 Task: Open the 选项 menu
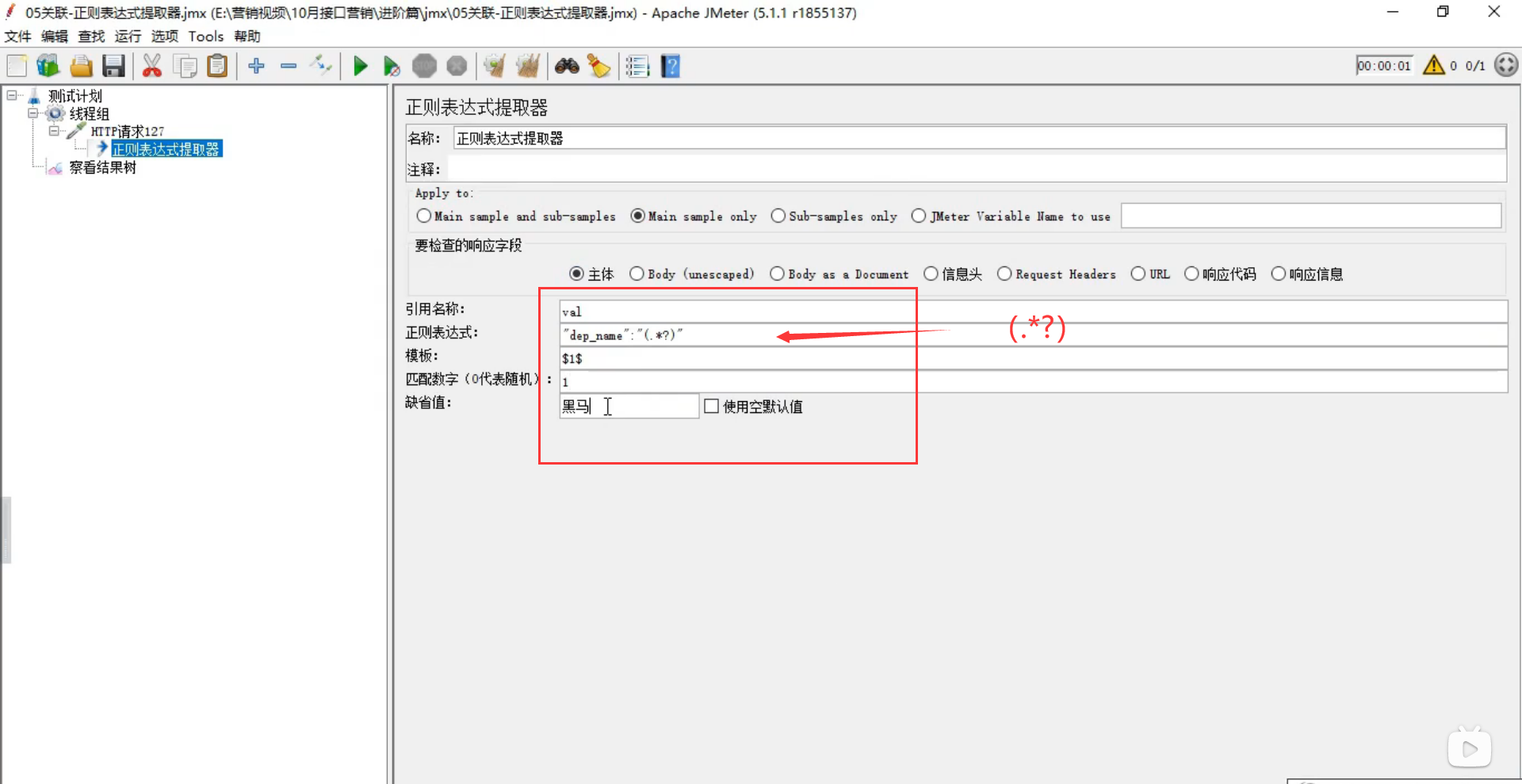[165, 36]
